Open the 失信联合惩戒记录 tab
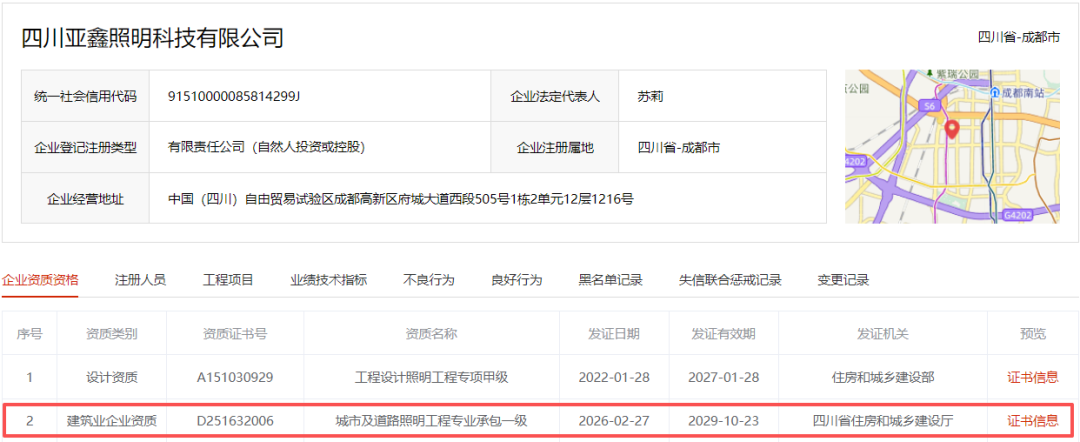 click(730, 280)
